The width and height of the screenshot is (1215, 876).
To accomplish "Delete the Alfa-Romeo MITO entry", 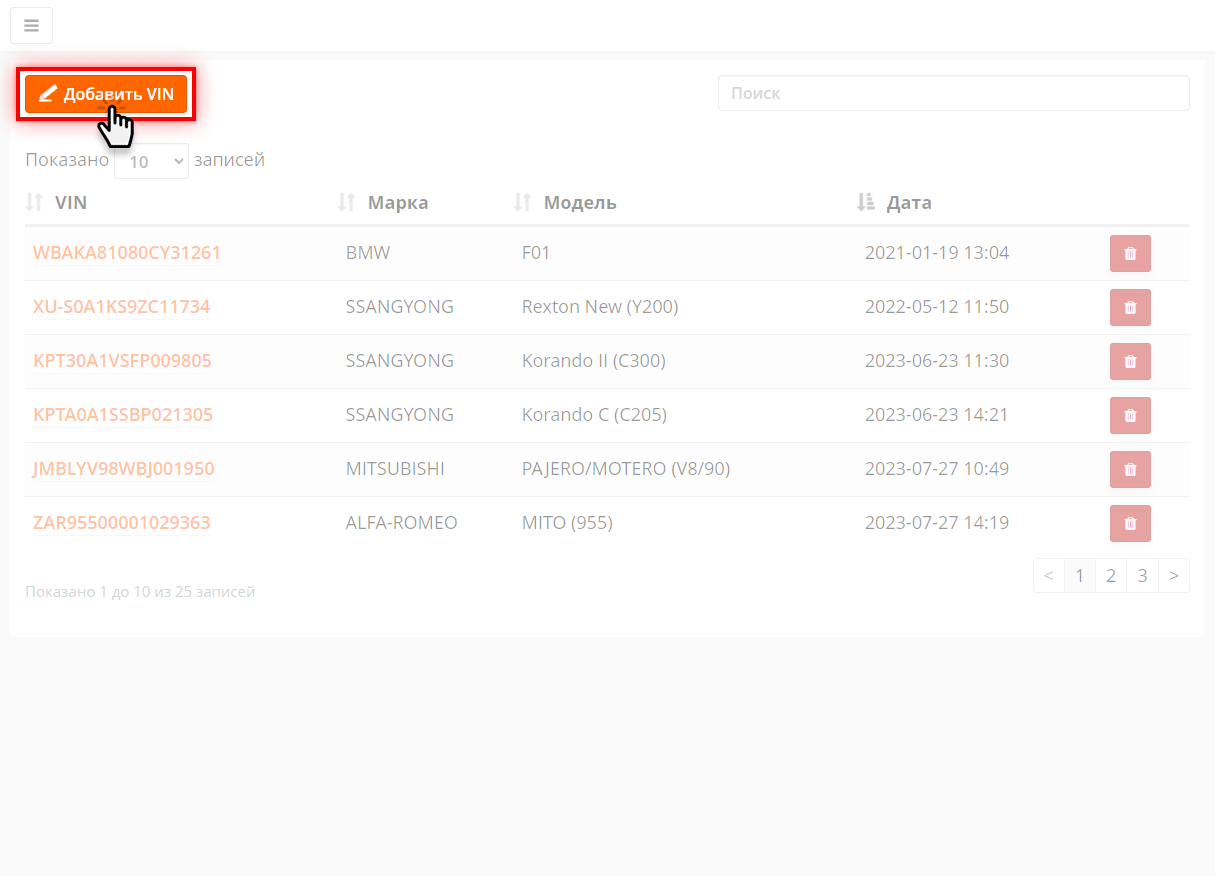I will coord(1130,524).
